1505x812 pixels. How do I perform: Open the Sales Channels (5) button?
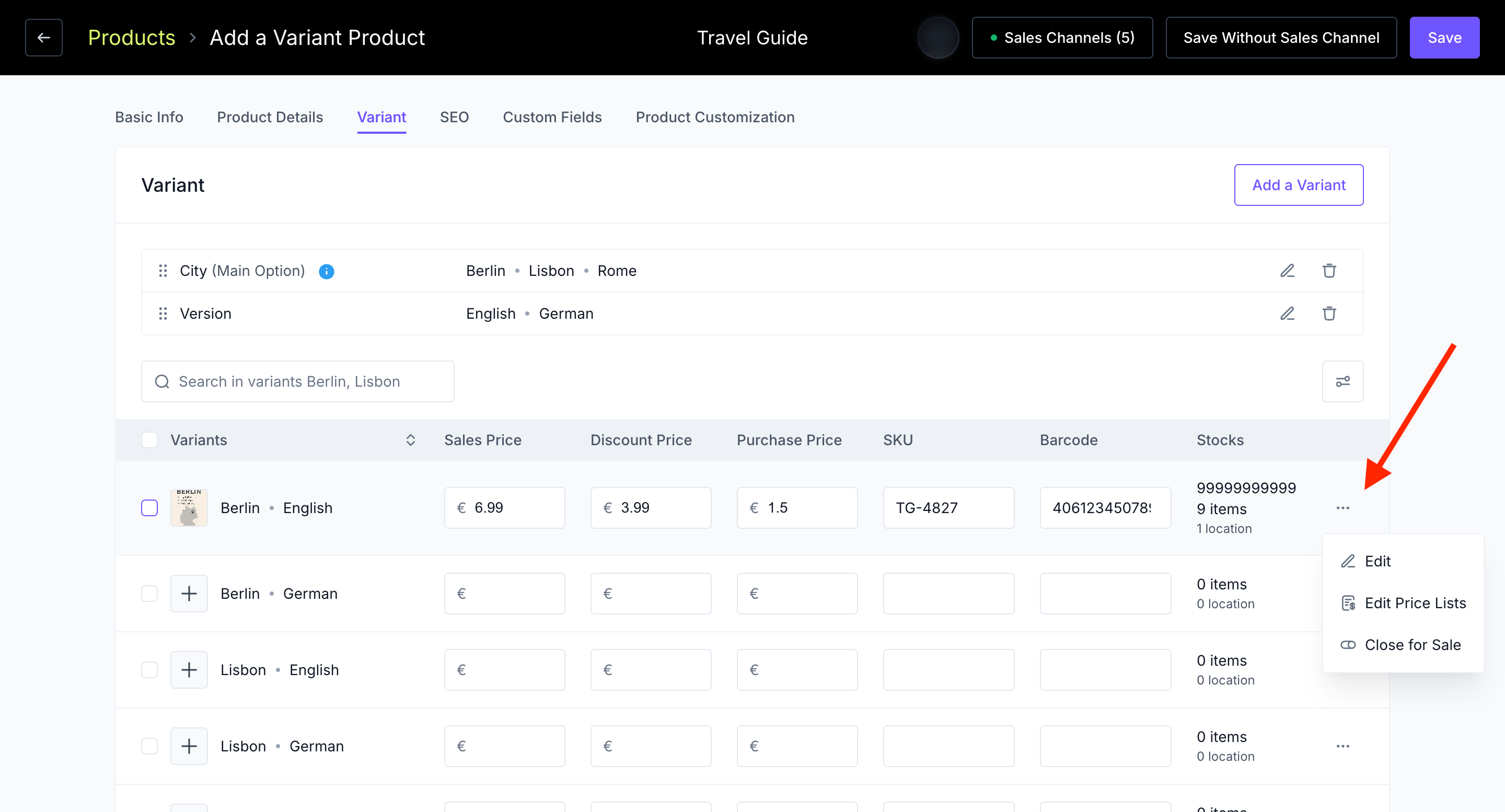tap(1062, 38)
